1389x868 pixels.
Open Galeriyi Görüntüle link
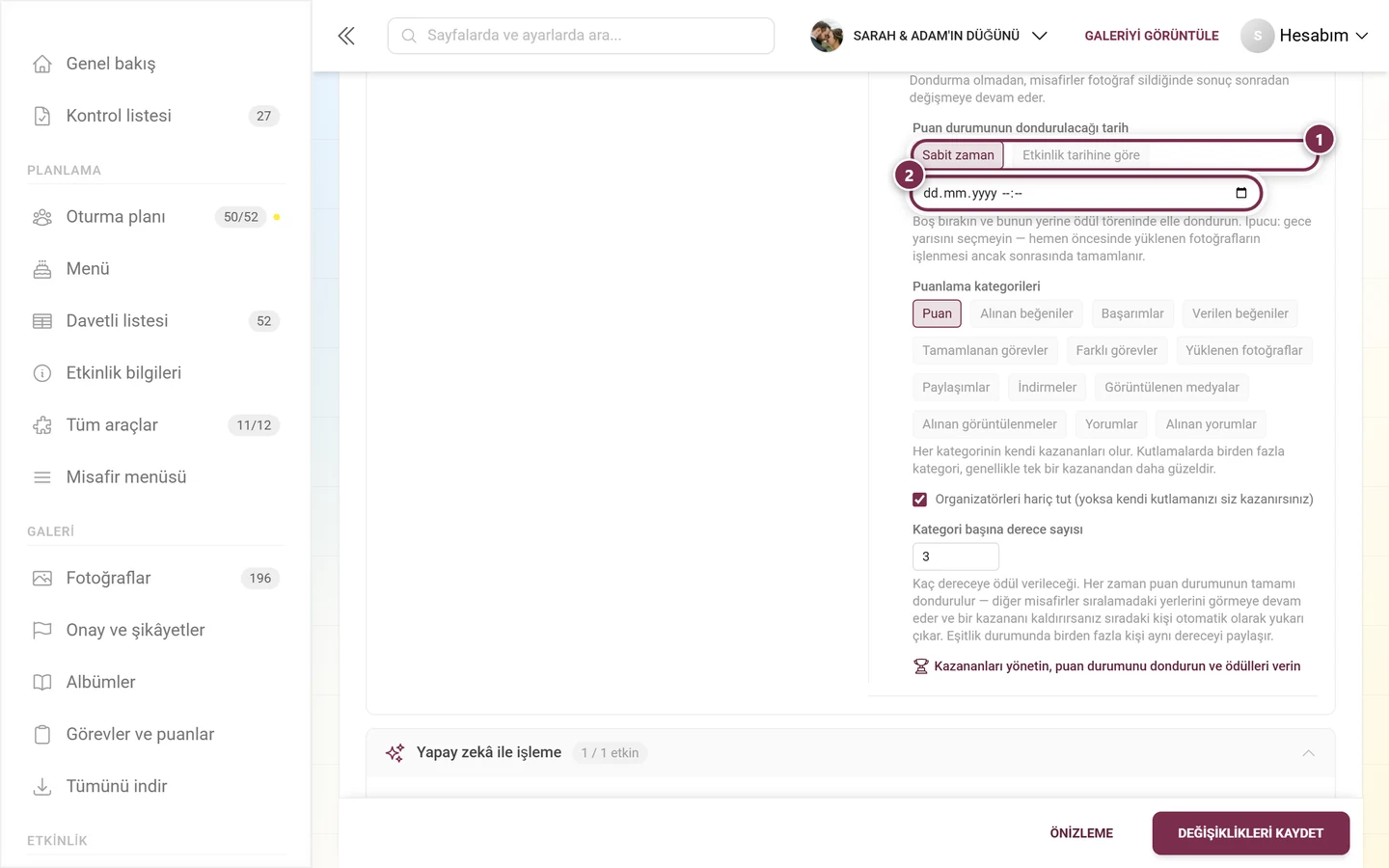1152,36
